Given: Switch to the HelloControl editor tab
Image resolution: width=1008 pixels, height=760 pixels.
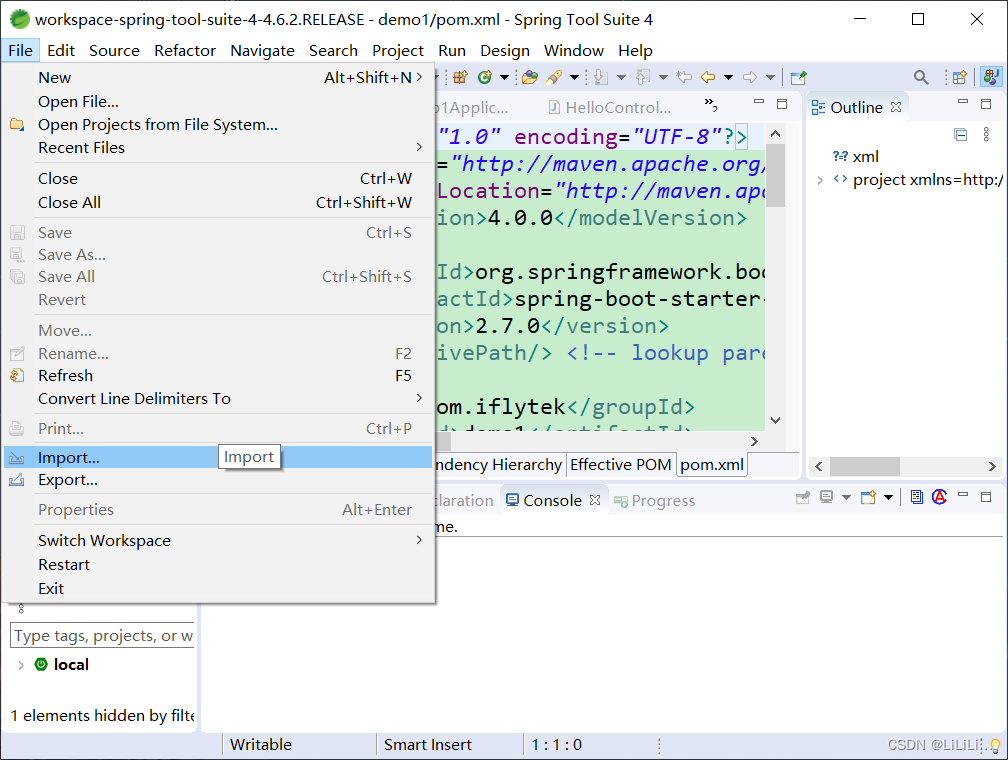Looking at the screenshot, I should click(x=609, y=107).
